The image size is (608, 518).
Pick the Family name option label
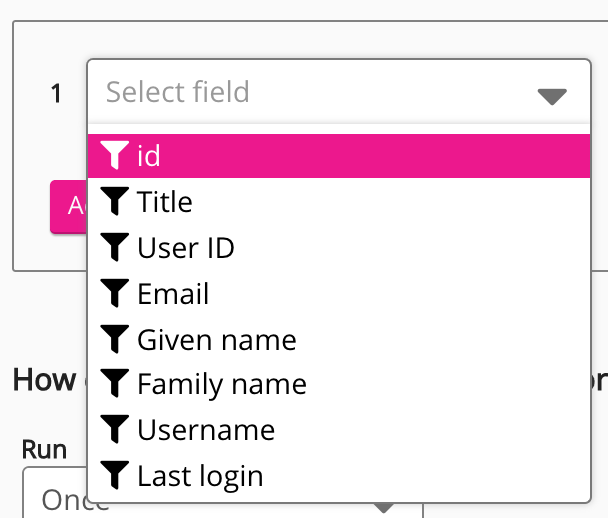[x=222, y=384]
